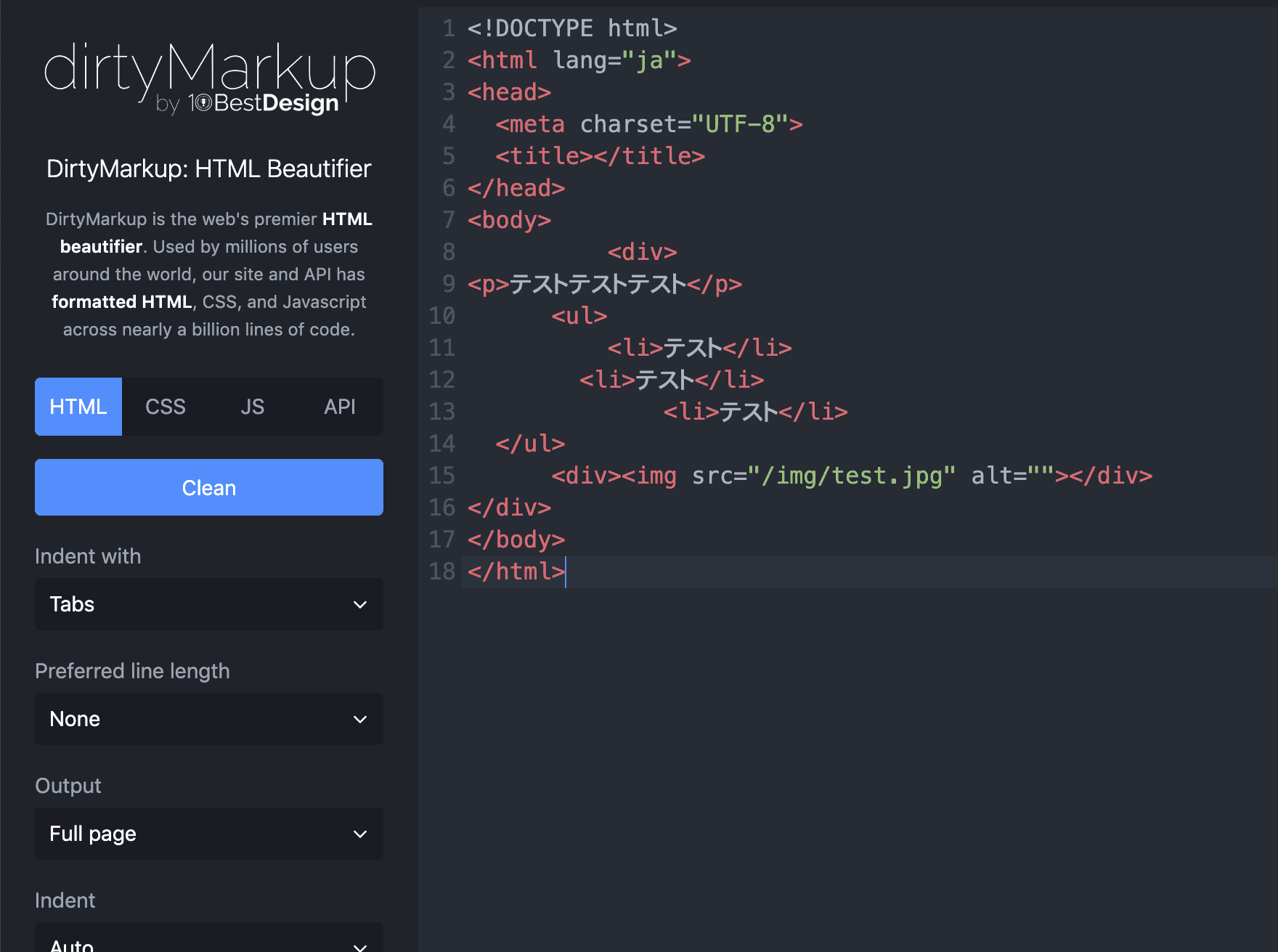The image size is (1278, 952).
Task: Click the li item on line 12
Action: click(x=672, y=380)
